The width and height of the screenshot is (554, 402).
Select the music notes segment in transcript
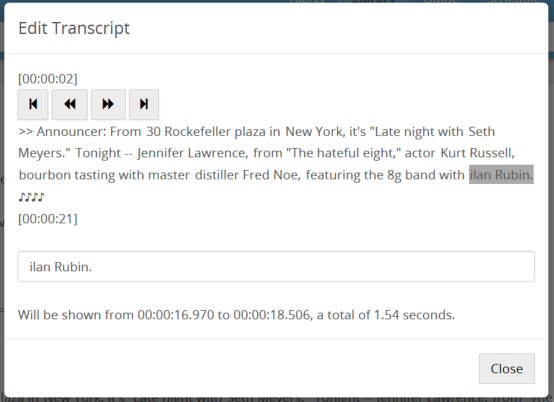click(31, 197)
